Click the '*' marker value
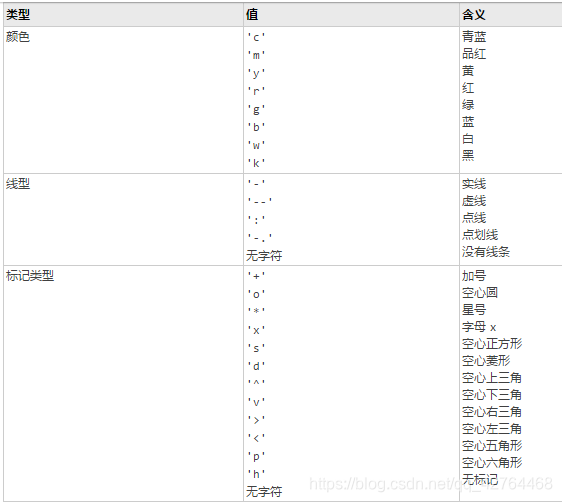This screenshot has width=562, height=502. pyautogui.click(x=256, y=311)
